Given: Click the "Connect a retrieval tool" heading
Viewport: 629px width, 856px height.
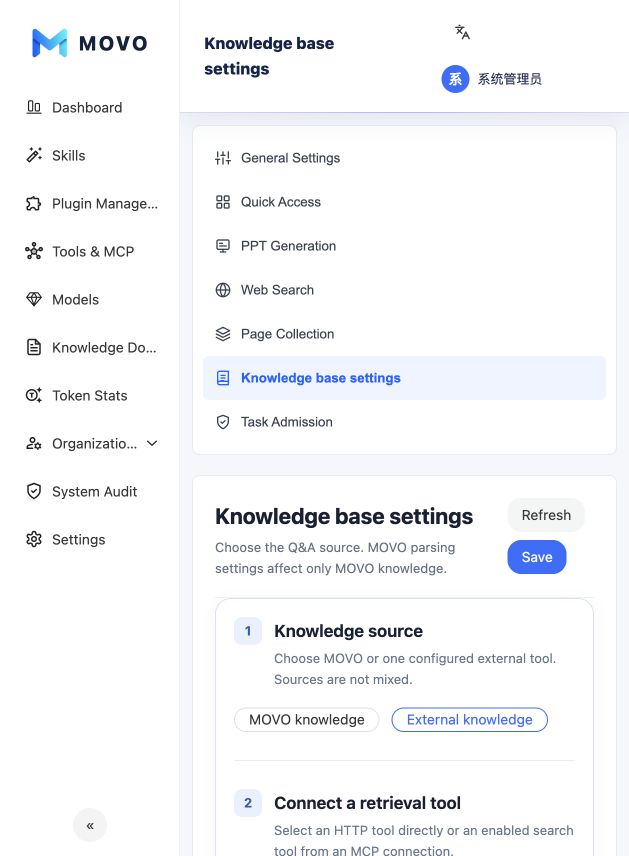Looking at the screenshot, I should click(367, 803).
